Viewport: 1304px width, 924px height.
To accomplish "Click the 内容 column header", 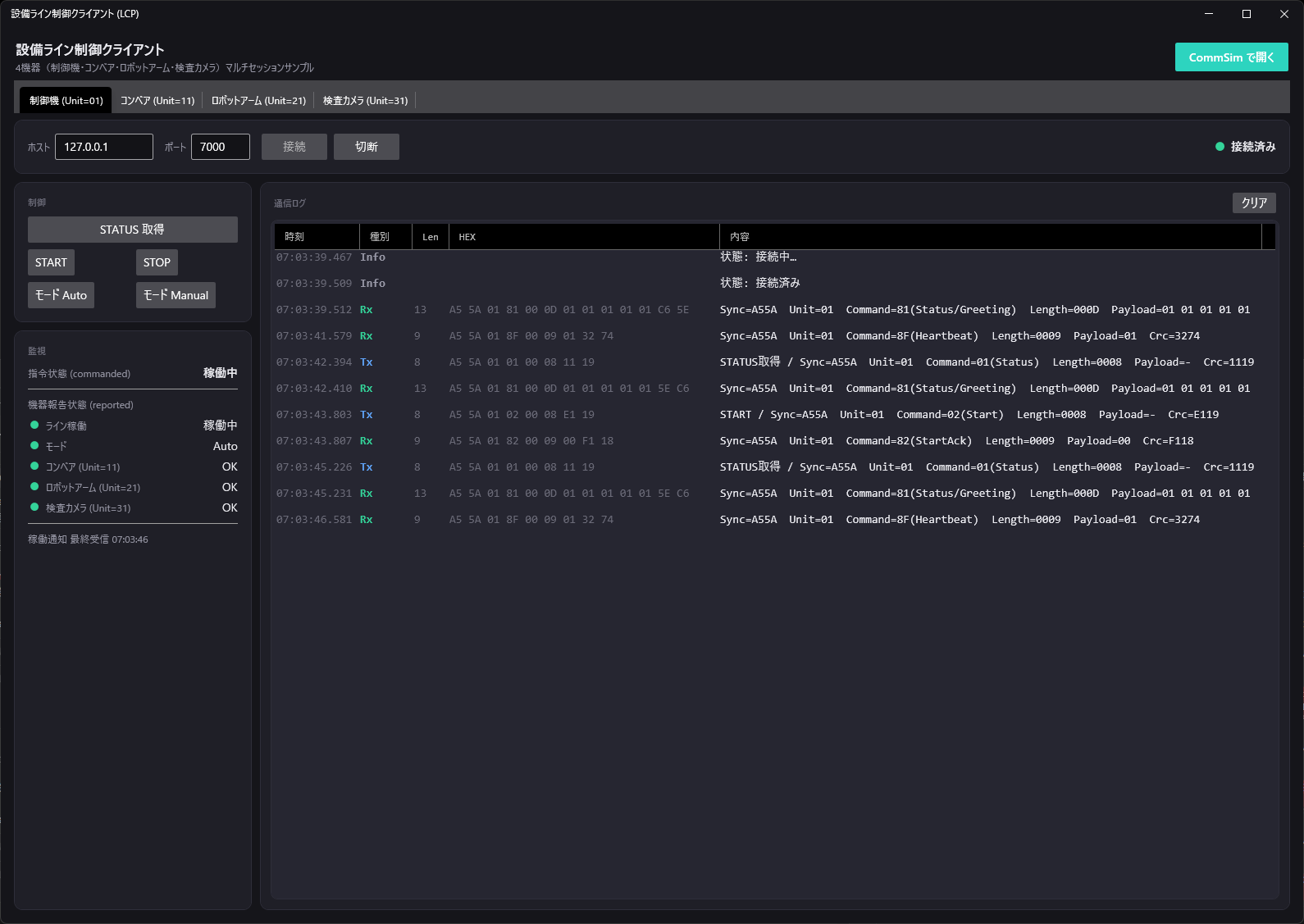I will pyautogui.click(x=991, y=237).
